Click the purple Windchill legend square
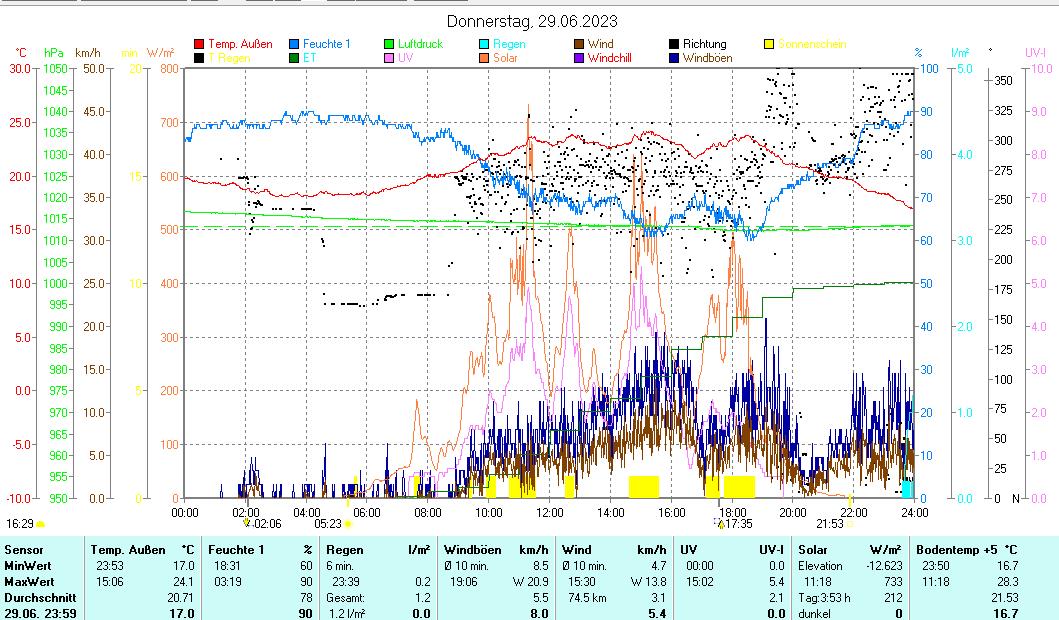 point(580,58)
